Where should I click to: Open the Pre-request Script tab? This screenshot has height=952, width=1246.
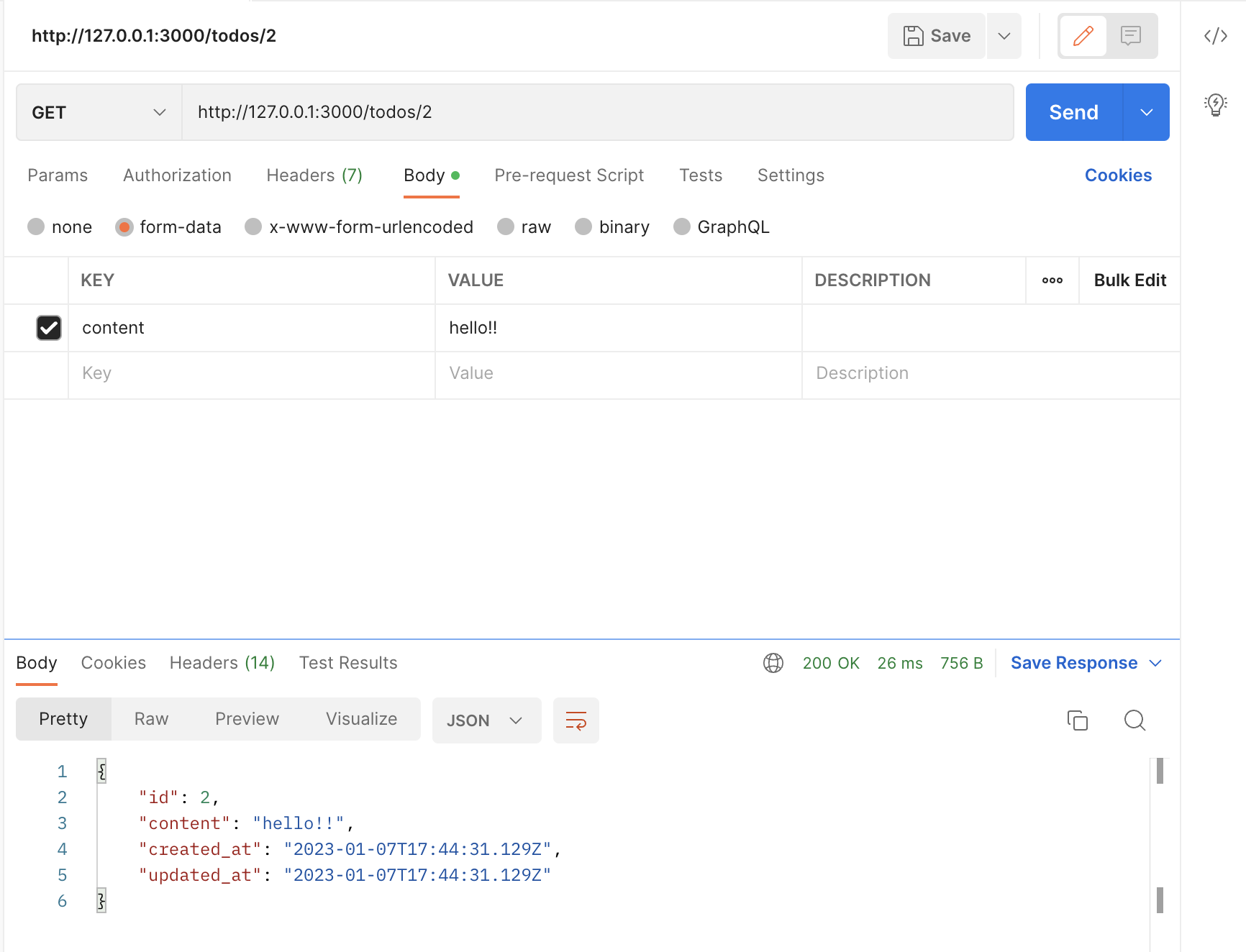click(x=568, y=175)
